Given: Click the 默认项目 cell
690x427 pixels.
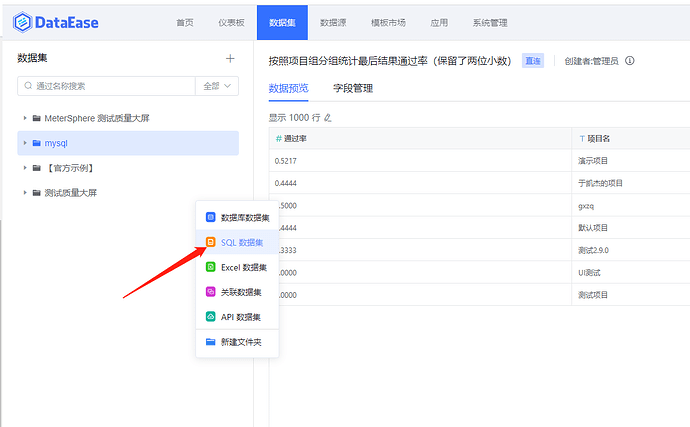Looking at the screenshot, I should coord(631,228).
